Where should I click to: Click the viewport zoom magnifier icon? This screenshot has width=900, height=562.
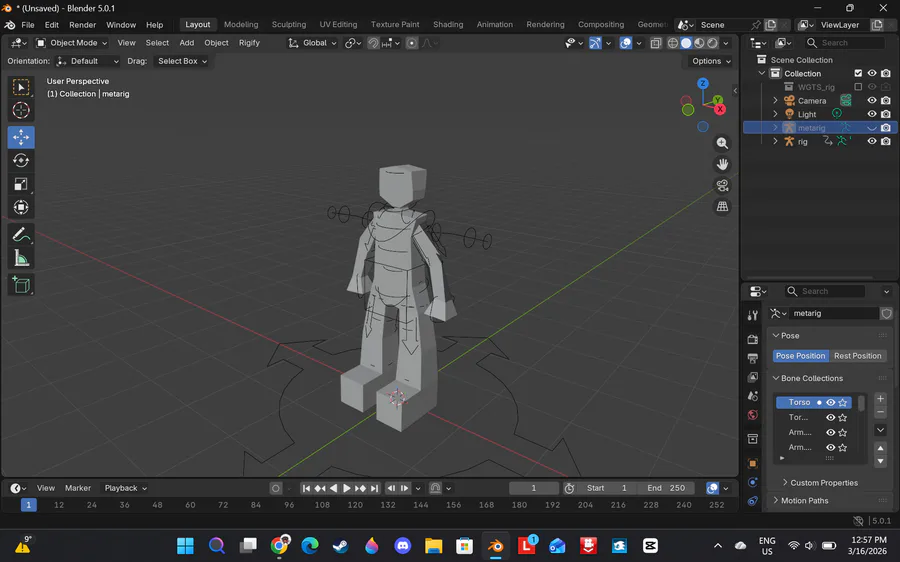pyautogui.click(x=722, y=144)
